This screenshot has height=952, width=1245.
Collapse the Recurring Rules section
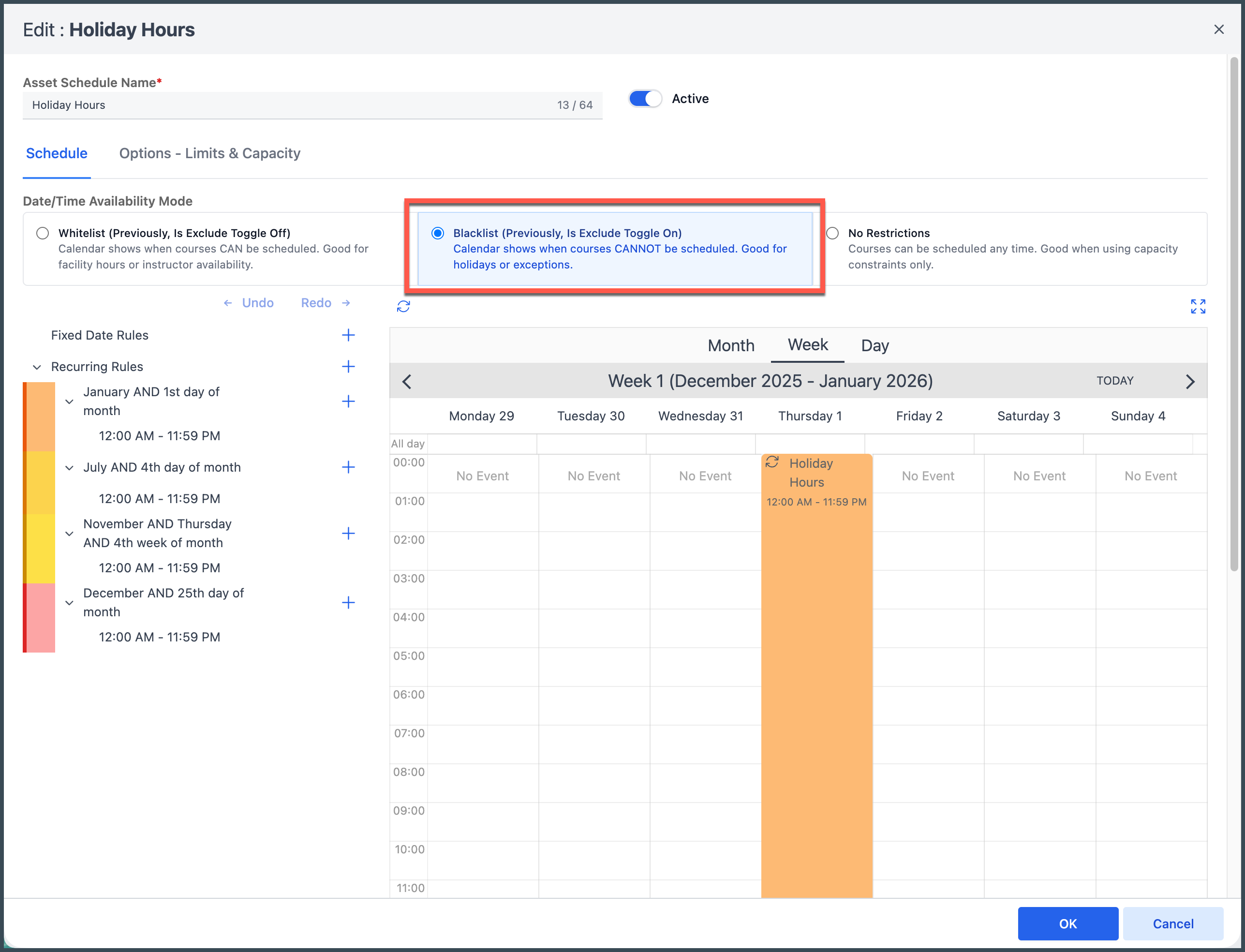[37, 367]
